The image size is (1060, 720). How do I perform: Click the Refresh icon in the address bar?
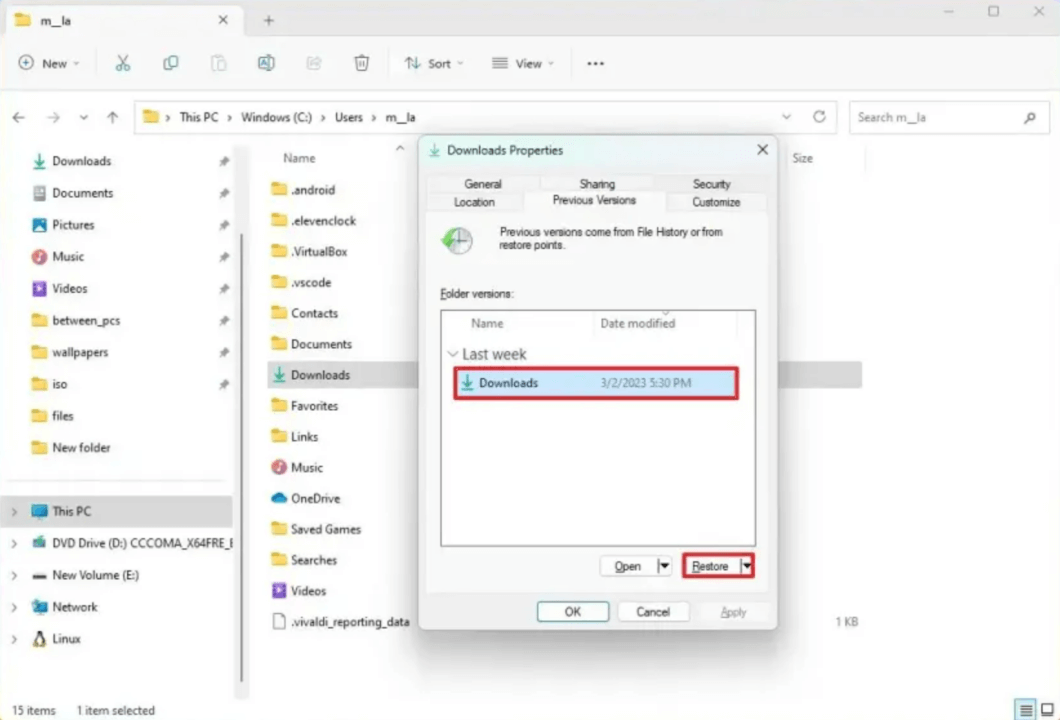[819, 117]
